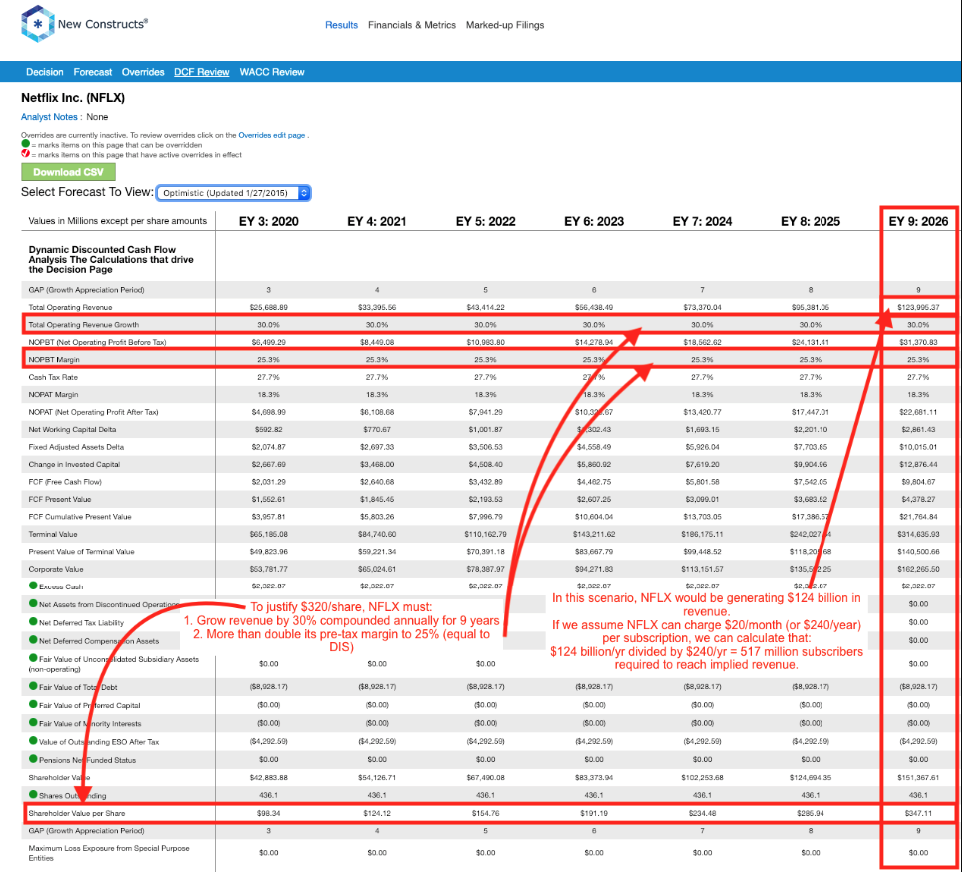
Task: Click the EY 9: 2026 column header
Action: [x=918, y=221]
